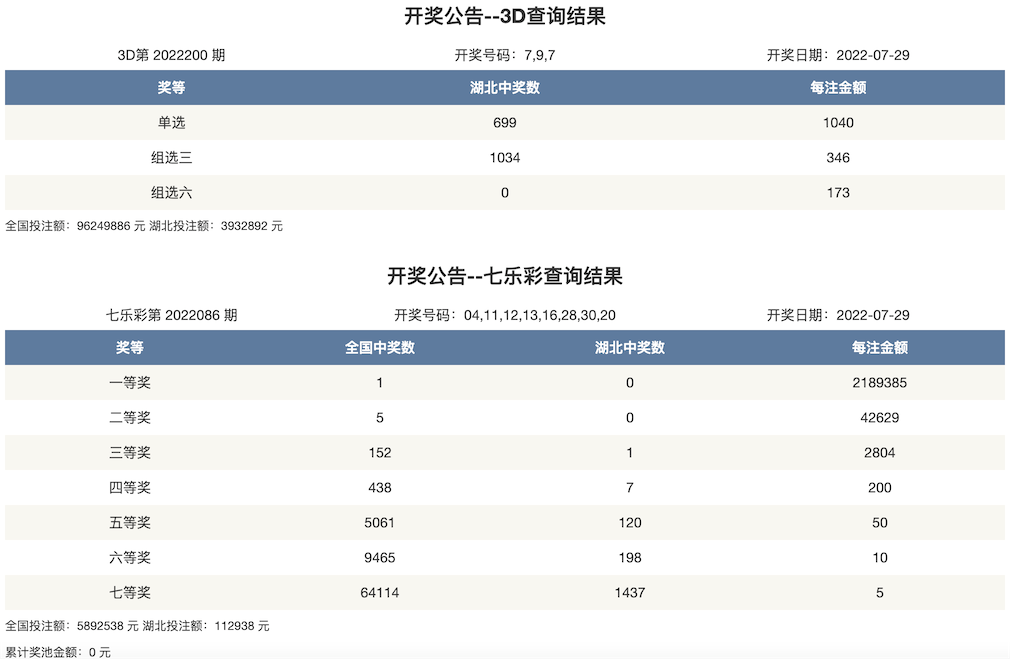Image resolution: width=1010 pixels, height=659 pixels.
Task: Click 四等奖 national winners count 438
Action: (379, 488)
